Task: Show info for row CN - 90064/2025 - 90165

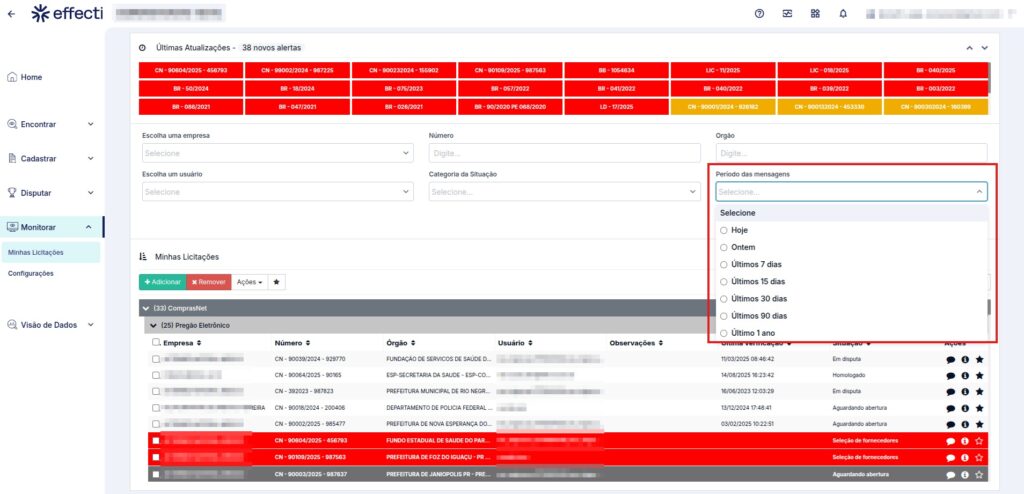Action: pos(965,376)
